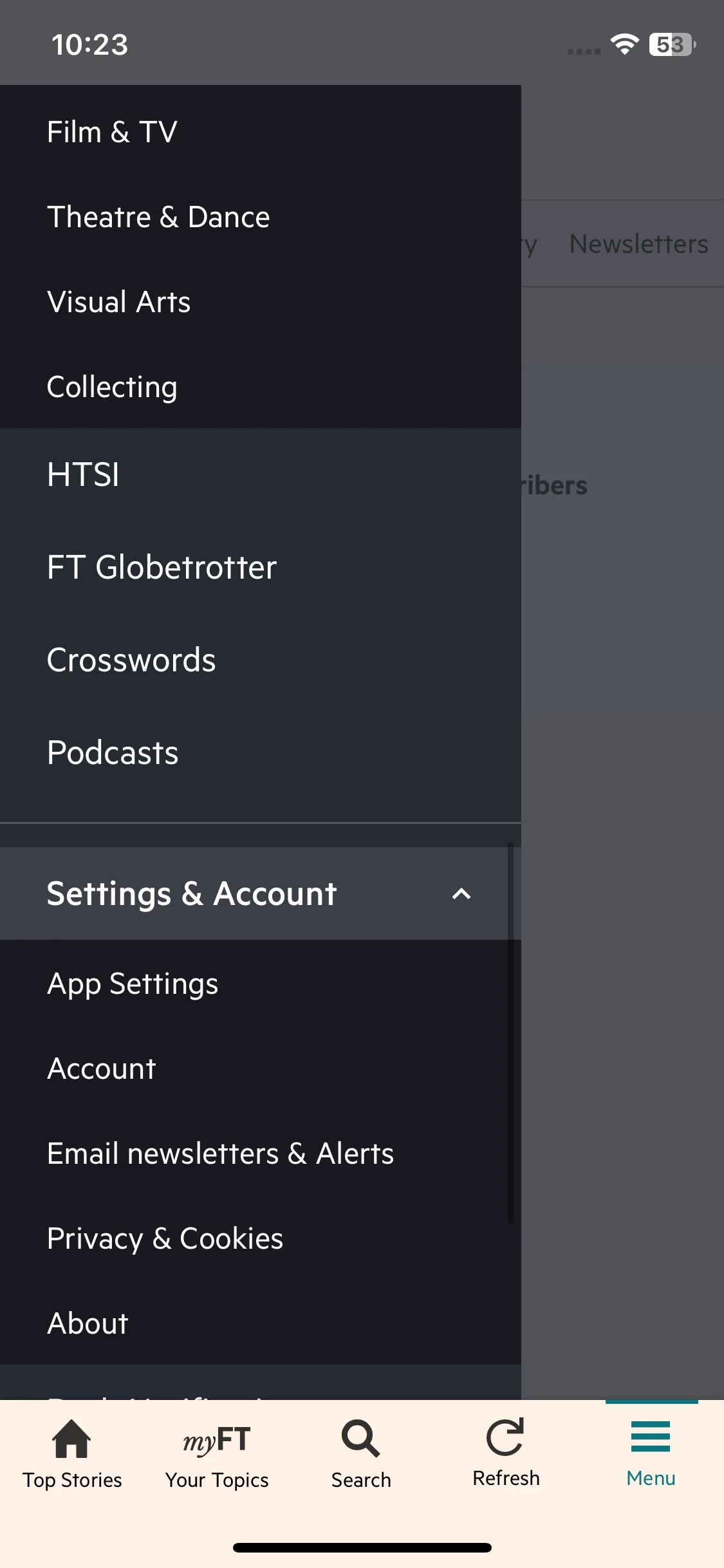Viewport: 724px width, 1568px height.
Task: Tap the Settings & Account header
Action: (260, 893)
